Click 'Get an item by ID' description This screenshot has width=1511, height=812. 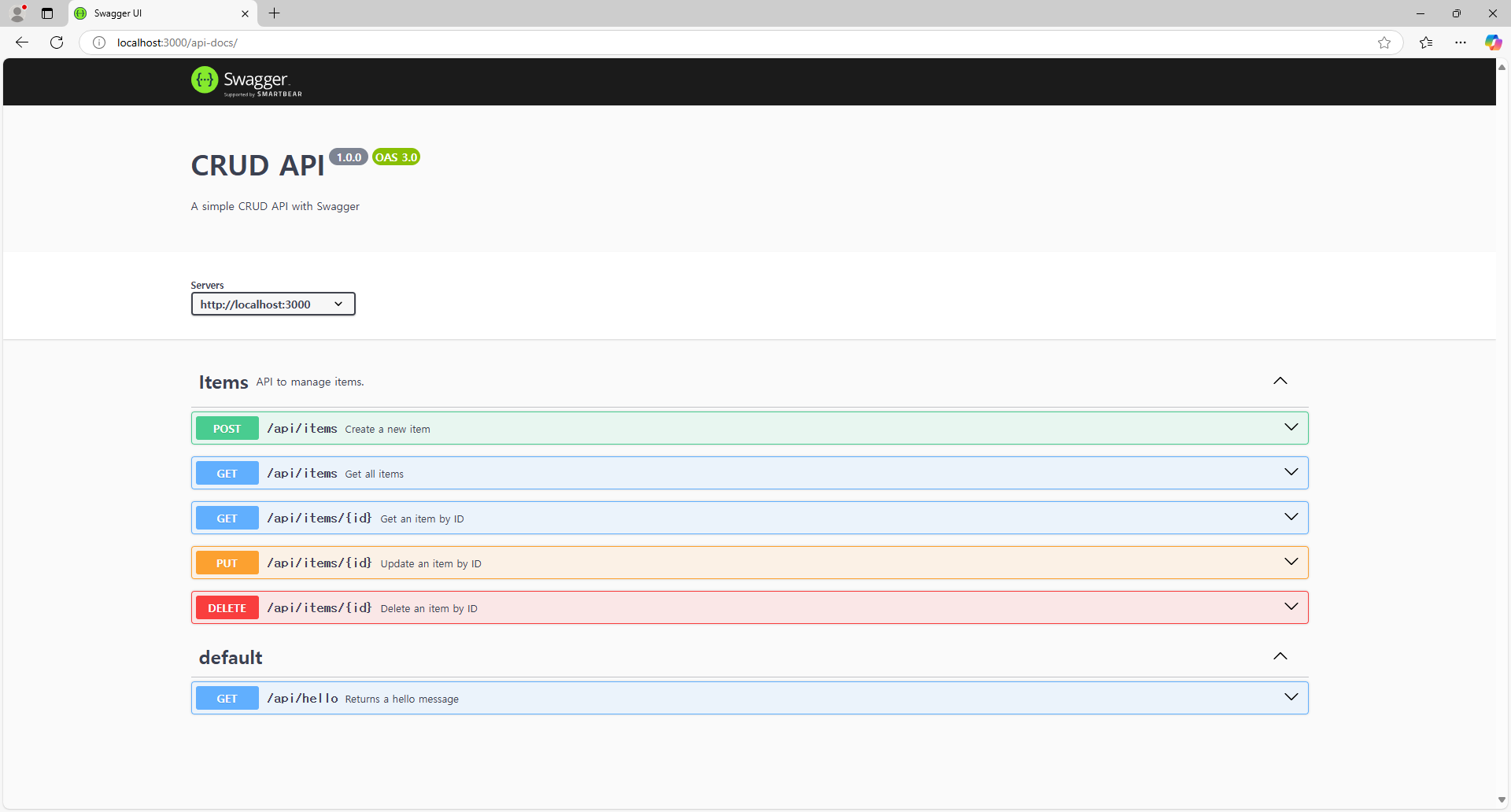422,519
